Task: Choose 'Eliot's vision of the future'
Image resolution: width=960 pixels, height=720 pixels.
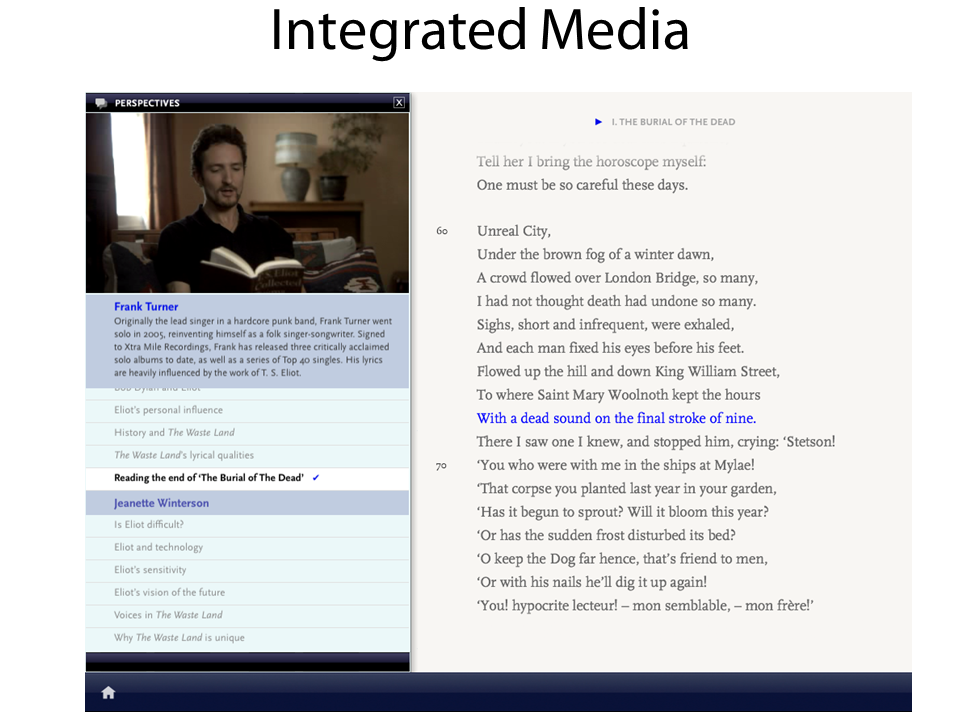Action: tap(169, 592)
